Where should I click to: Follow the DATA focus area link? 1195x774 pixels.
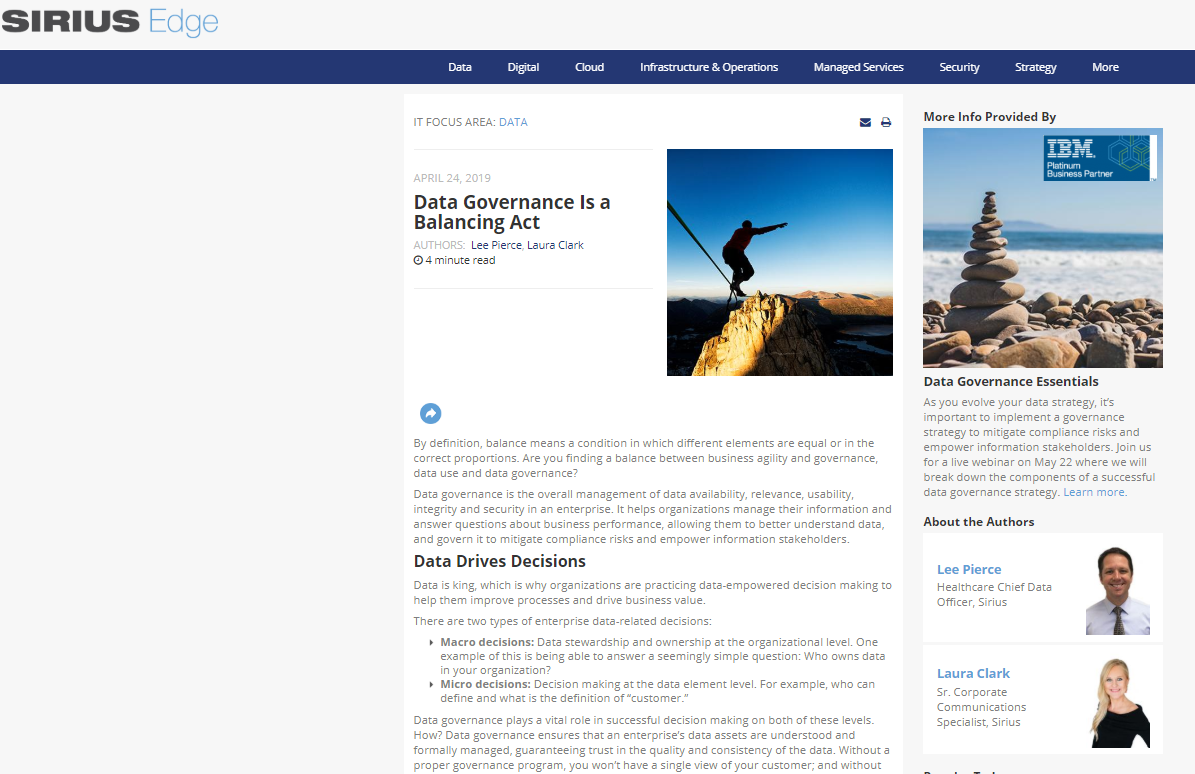pos(513,122)
